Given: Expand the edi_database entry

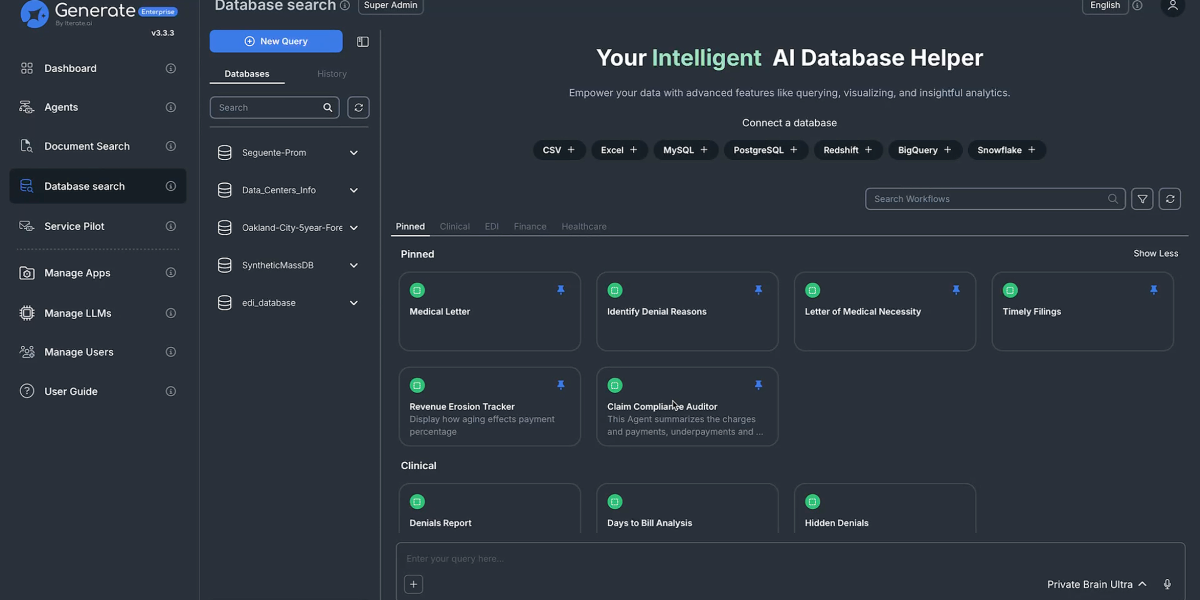Looking at the screenshot, I should click(353, 302).
